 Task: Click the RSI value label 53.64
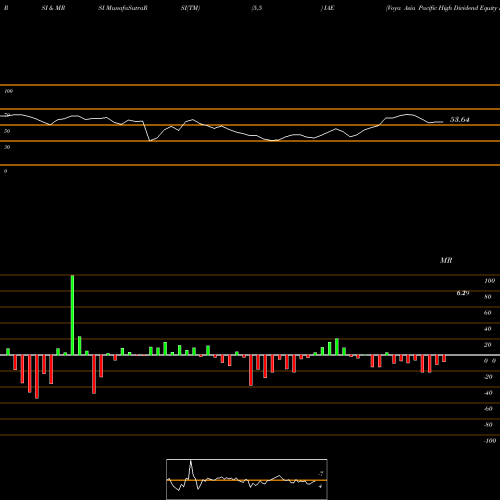[x=460, y=120]
